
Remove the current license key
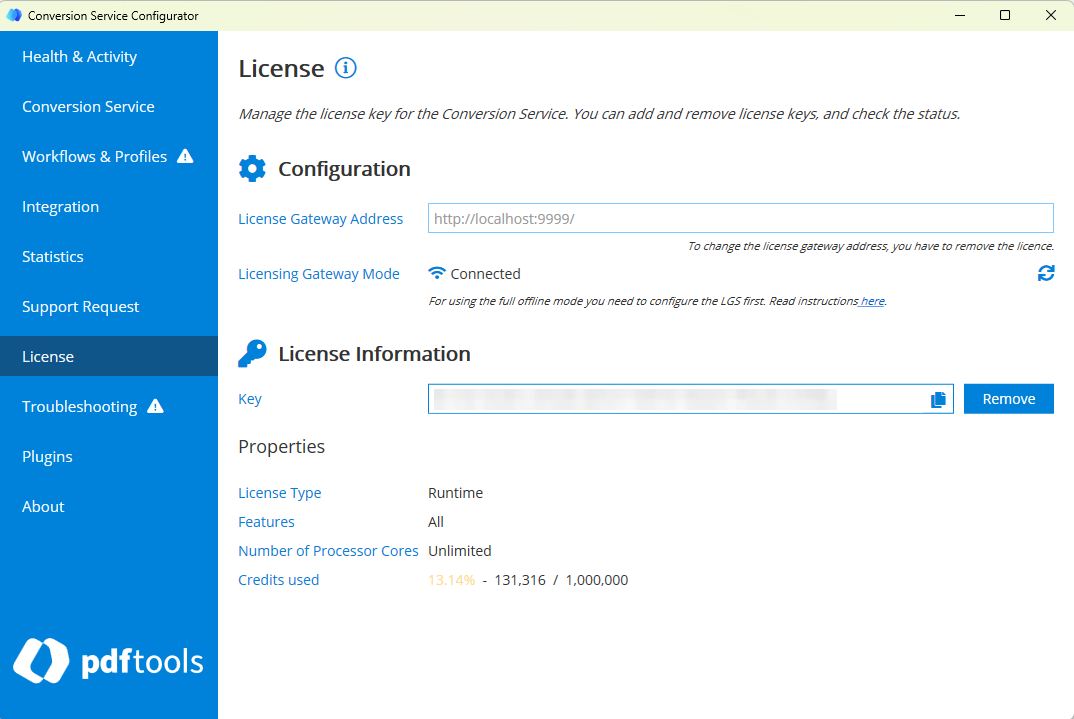coord(1008,398)
